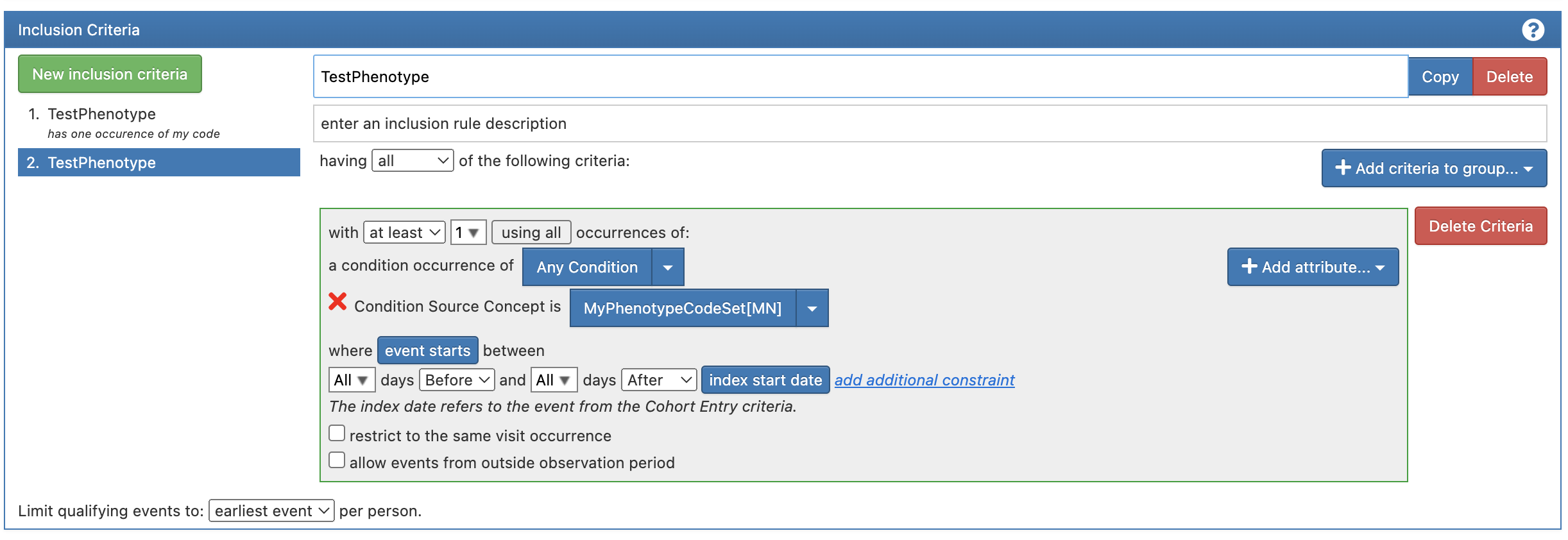Click Add criteria to group plus button

[1434, 168]
